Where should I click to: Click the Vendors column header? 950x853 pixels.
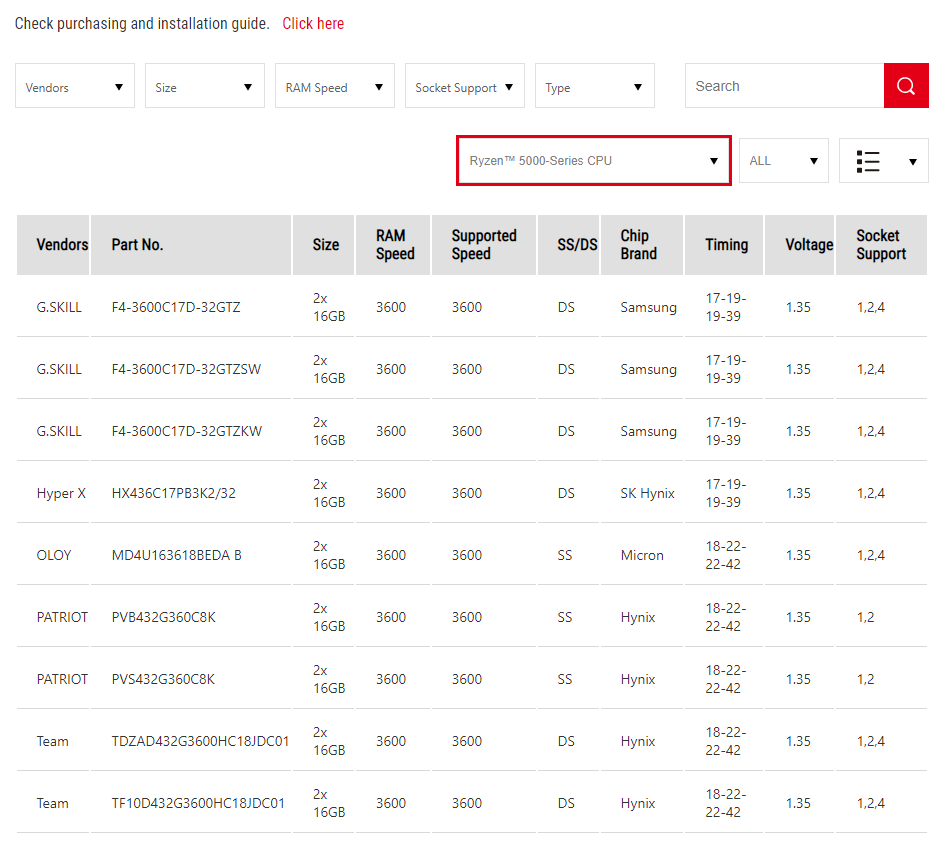click(53, 245)
